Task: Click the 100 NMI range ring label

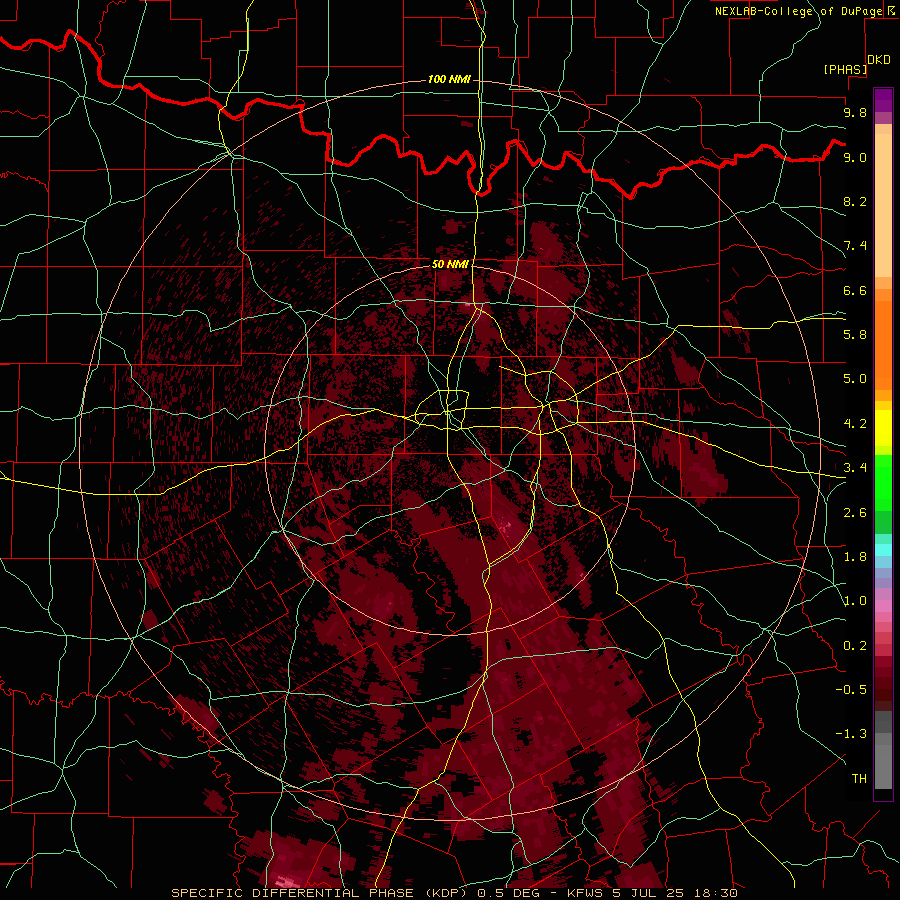Action: coord(449,79)
